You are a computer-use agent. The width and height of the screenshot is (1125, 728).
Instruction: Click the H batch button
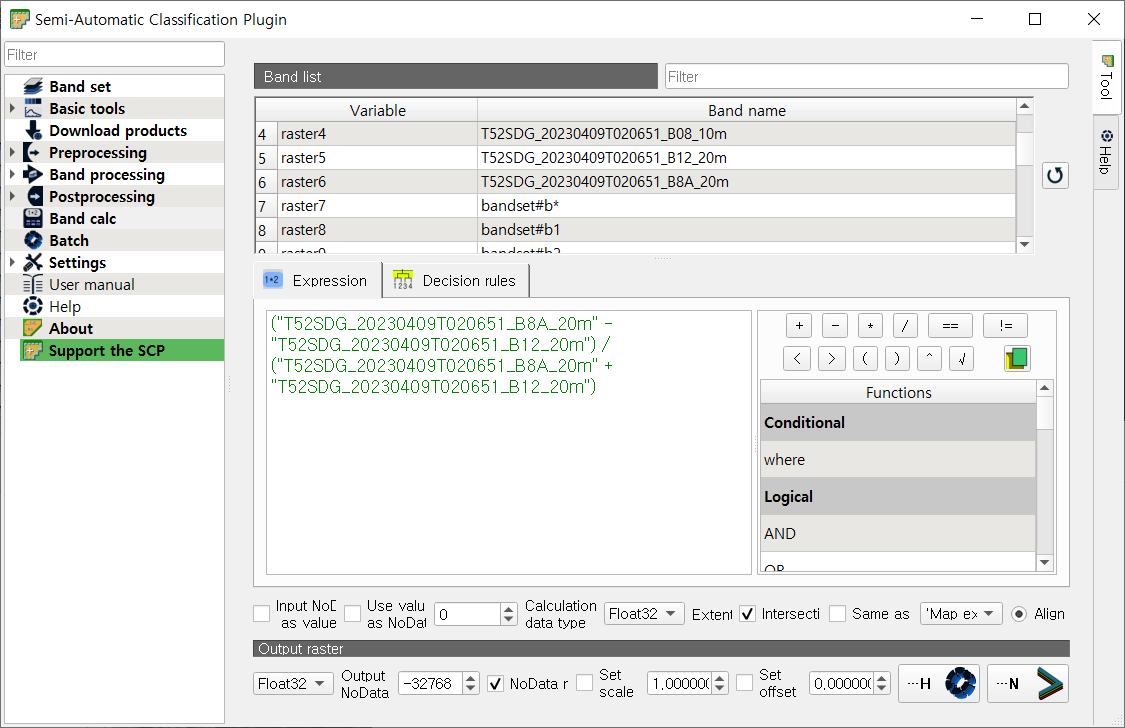[939, 684]
